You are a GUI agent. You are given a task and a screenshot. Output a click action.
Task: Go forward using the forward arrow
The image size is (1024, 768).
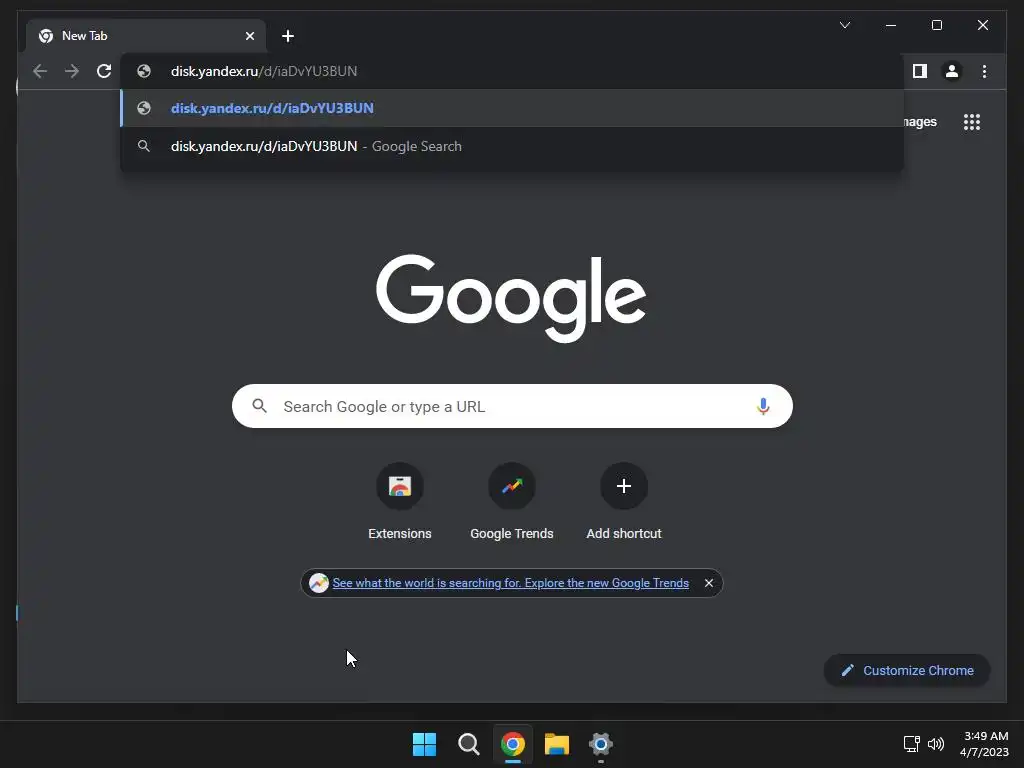click(72, 71)
